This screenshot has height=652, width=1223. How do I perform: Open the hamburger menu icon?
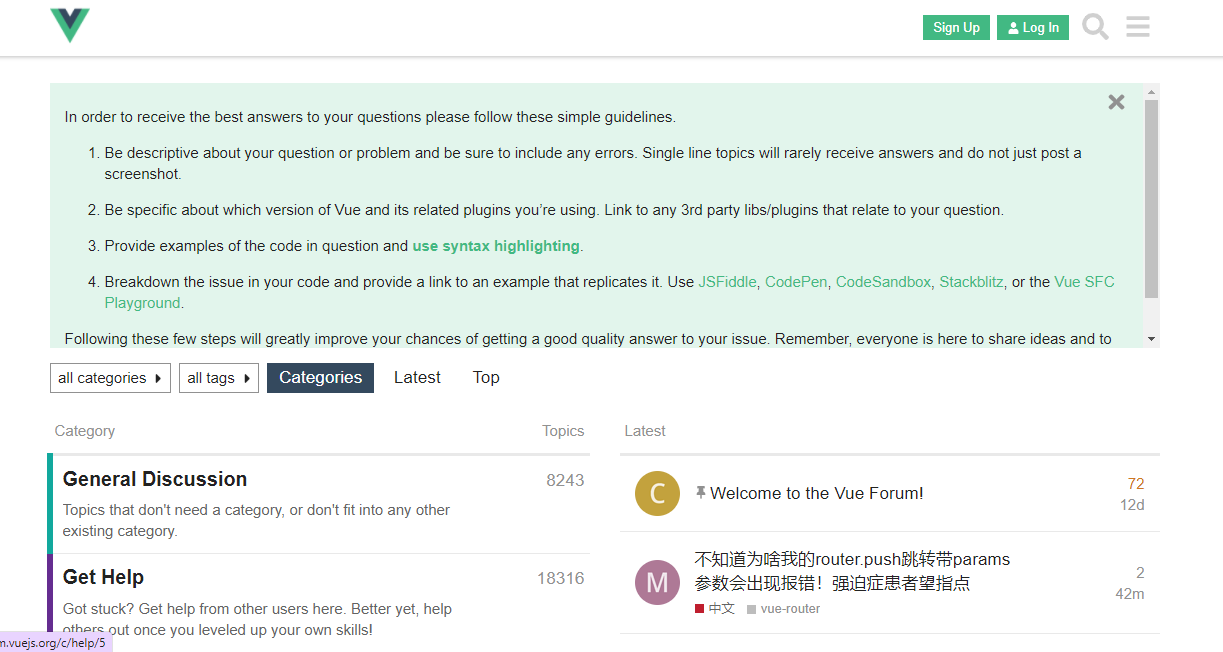(1138, 27)
